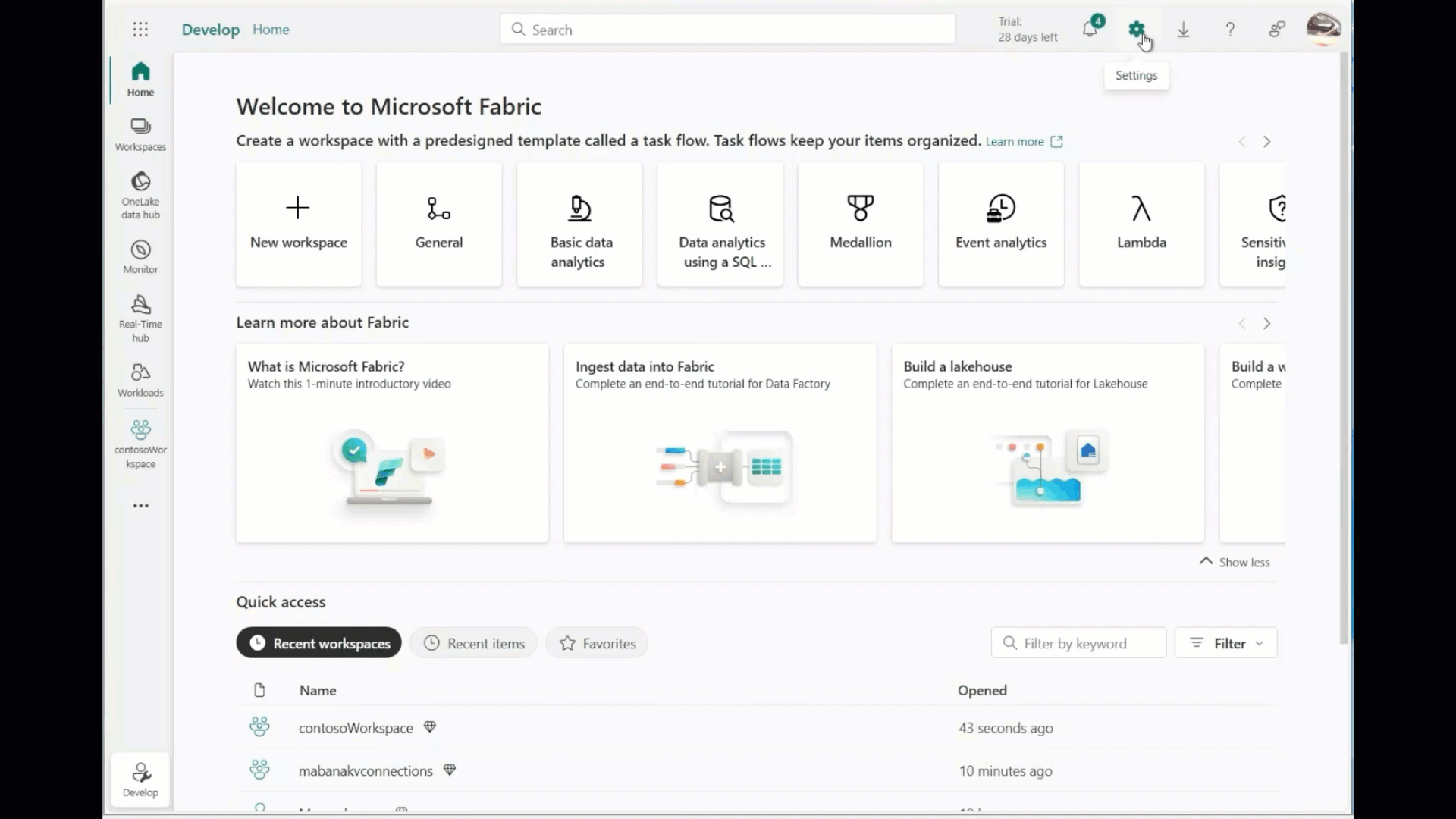Open Workspaces from the sidebar
The height and width of the screenshot is (819, 1456).
click(x=140, y=135)
